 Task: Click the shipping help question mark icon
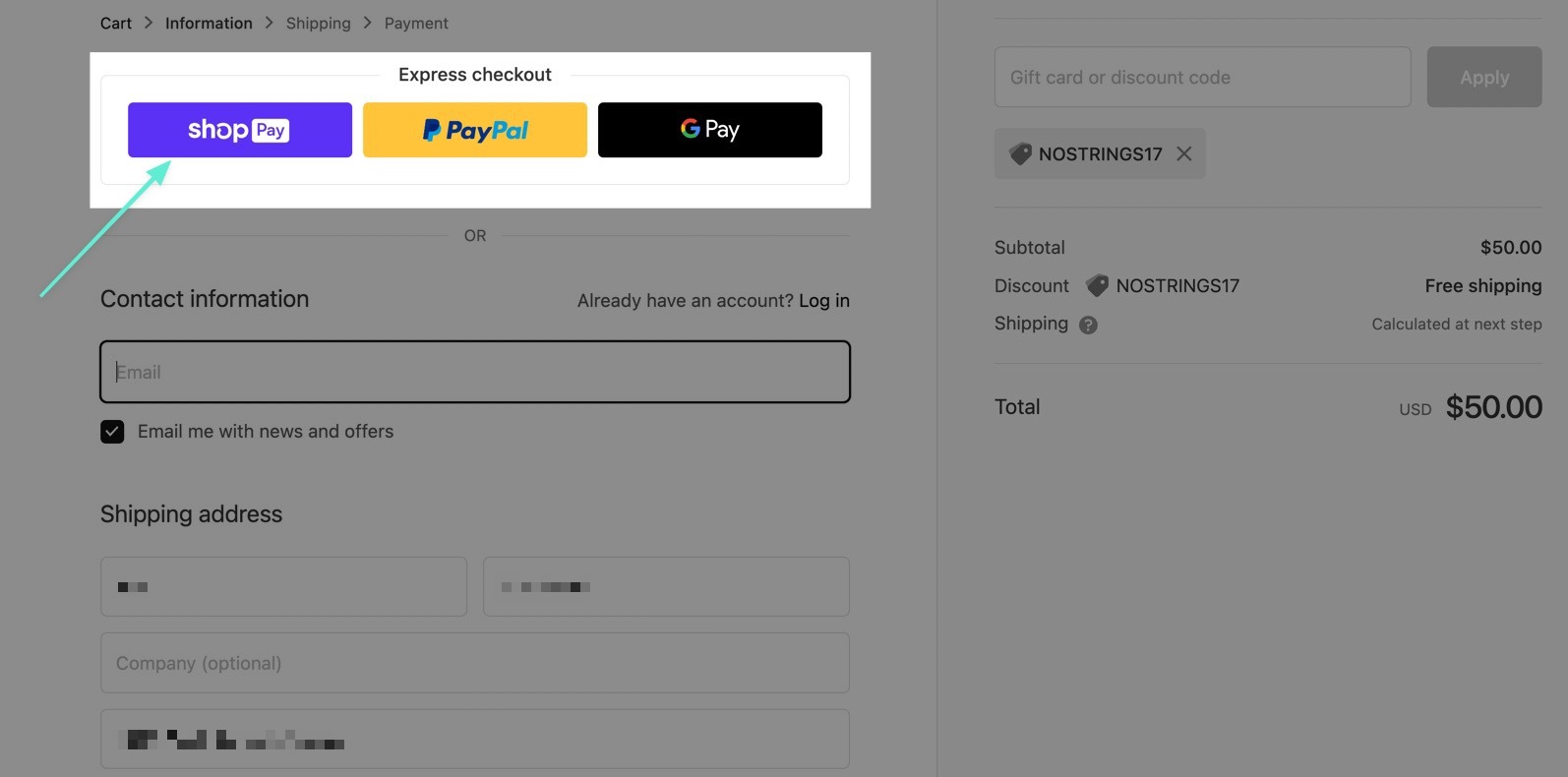1088,325
